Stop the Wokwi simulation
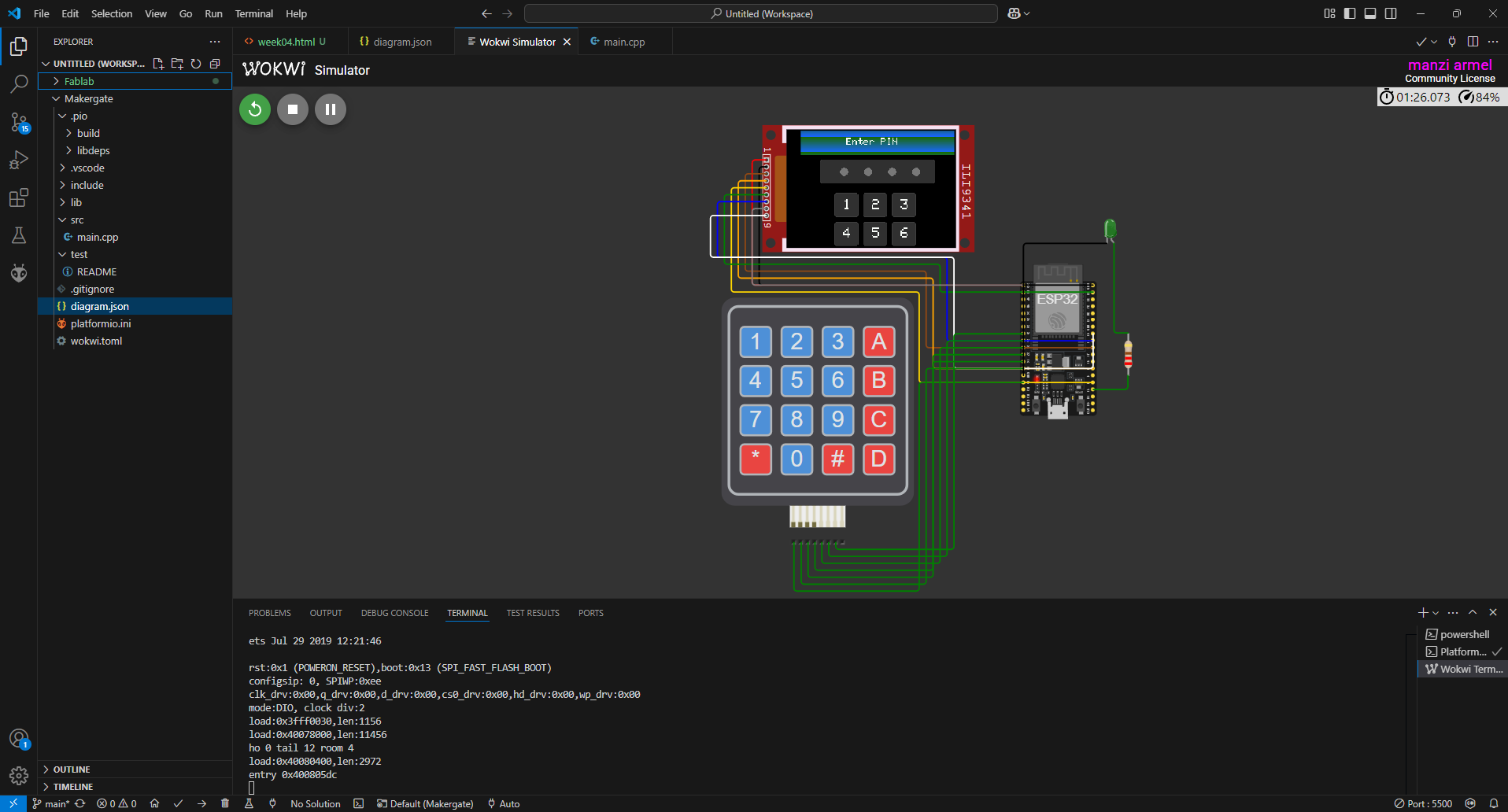1508x812 pixels. tap(293, 109)
